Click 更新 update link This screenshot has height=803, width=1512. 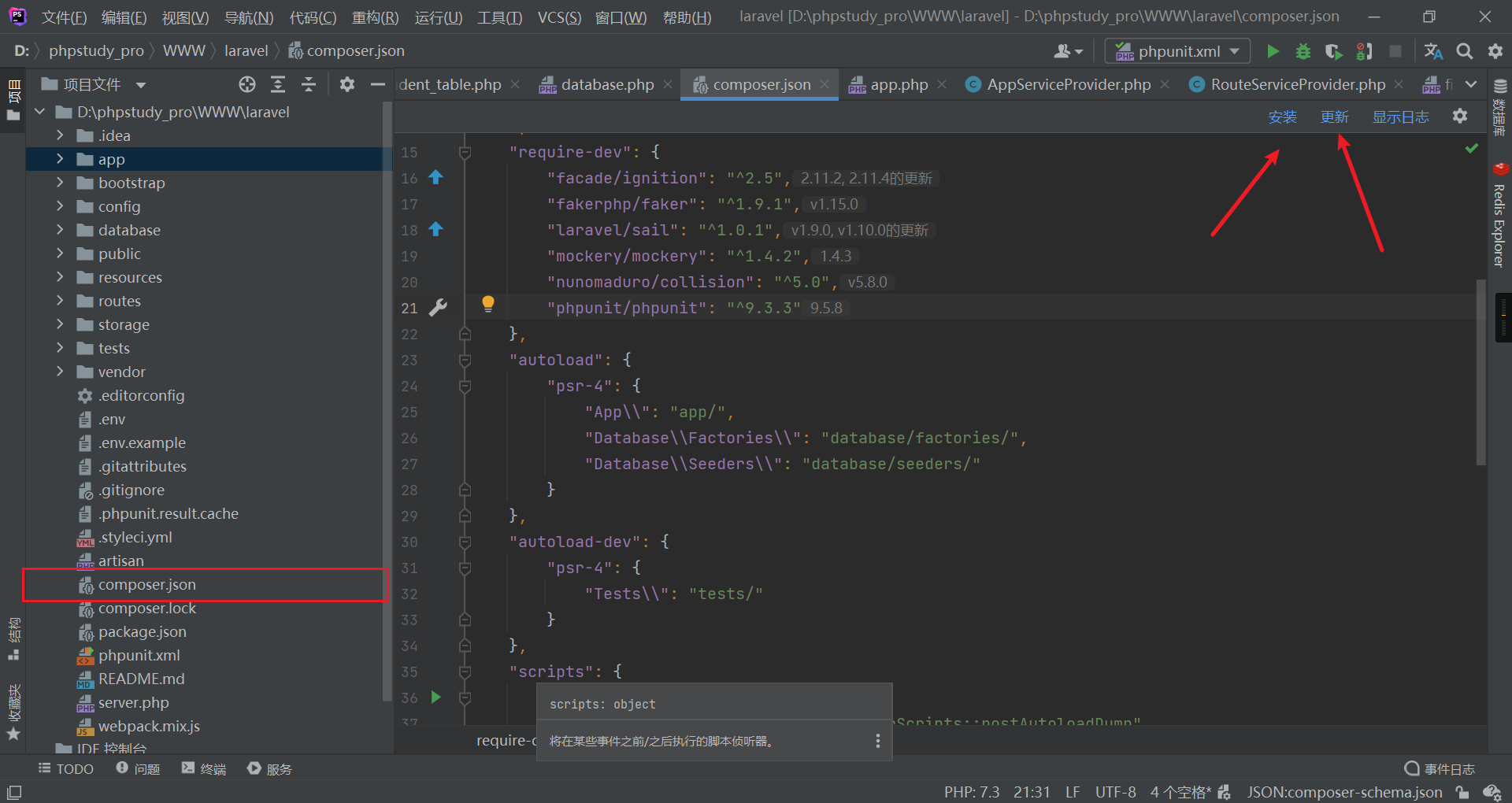[1334, 117]
